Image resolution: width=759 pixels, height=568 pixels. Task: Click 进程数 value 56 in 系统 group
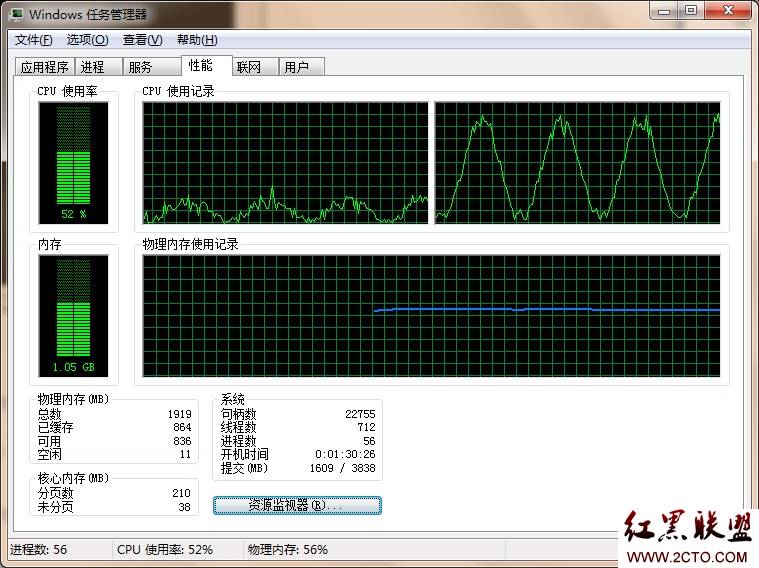point(369,441)
